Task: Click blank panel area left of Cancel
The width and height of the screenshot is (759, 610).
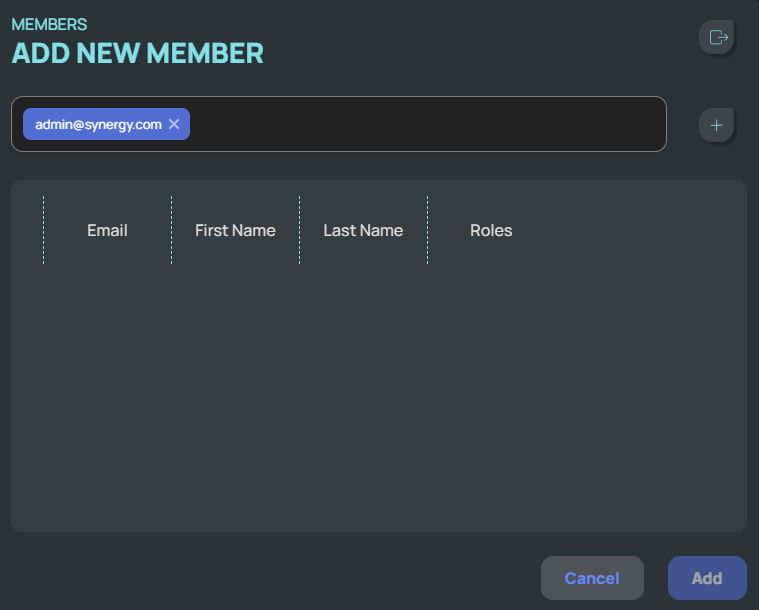Action: [x=270, y=578]
